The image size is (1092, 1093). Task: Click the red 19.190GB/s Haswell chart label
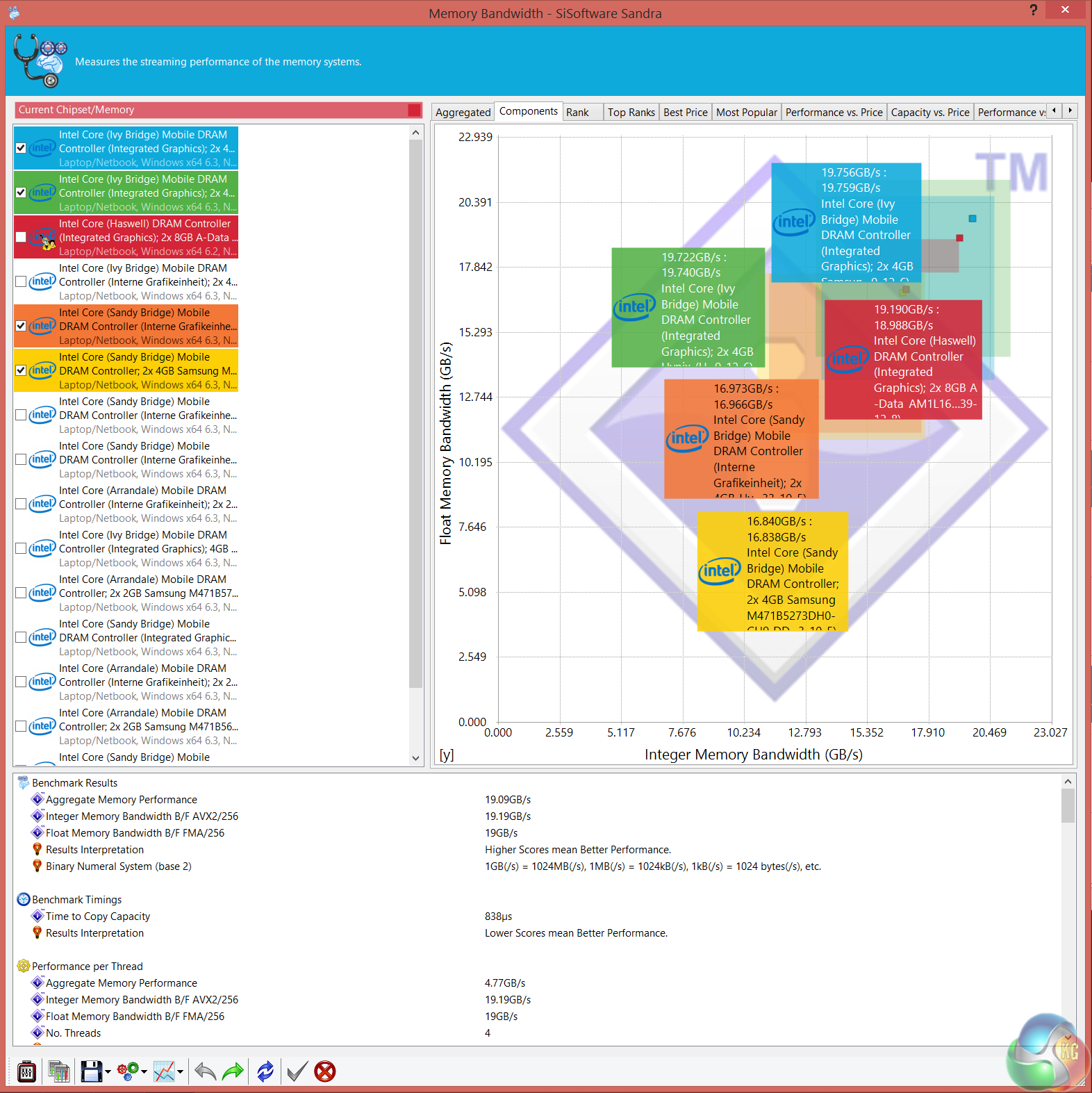click(903, 359)
